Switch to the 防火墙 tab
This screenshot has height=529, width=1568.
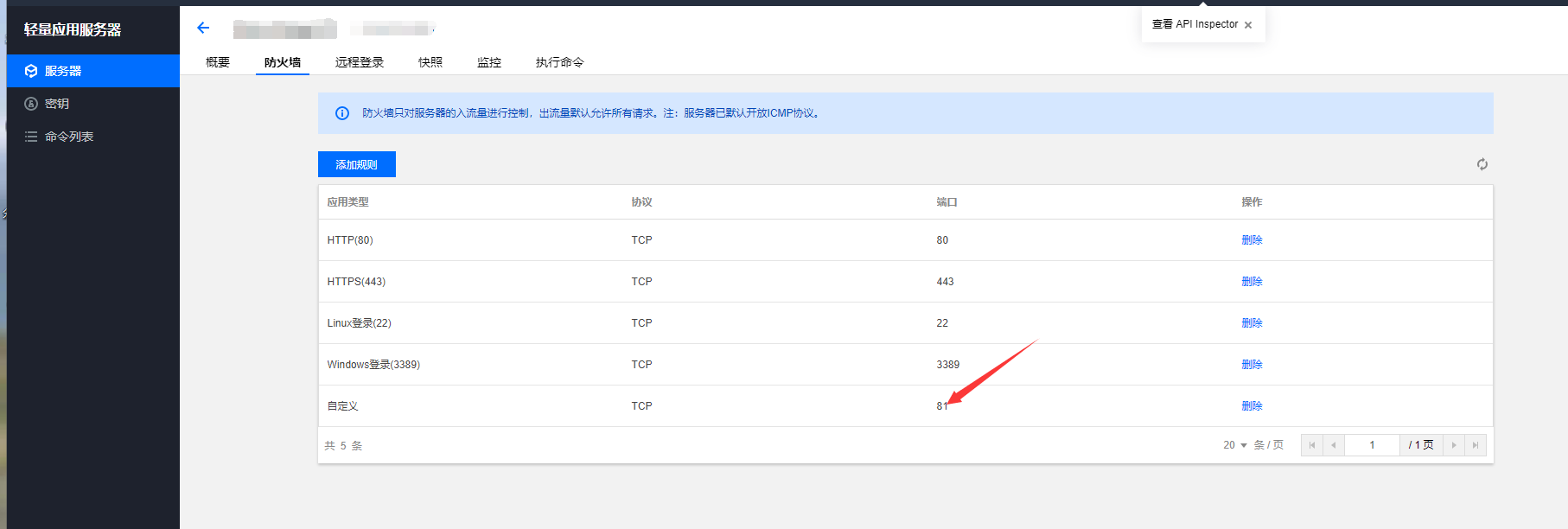tap(283, 62)
